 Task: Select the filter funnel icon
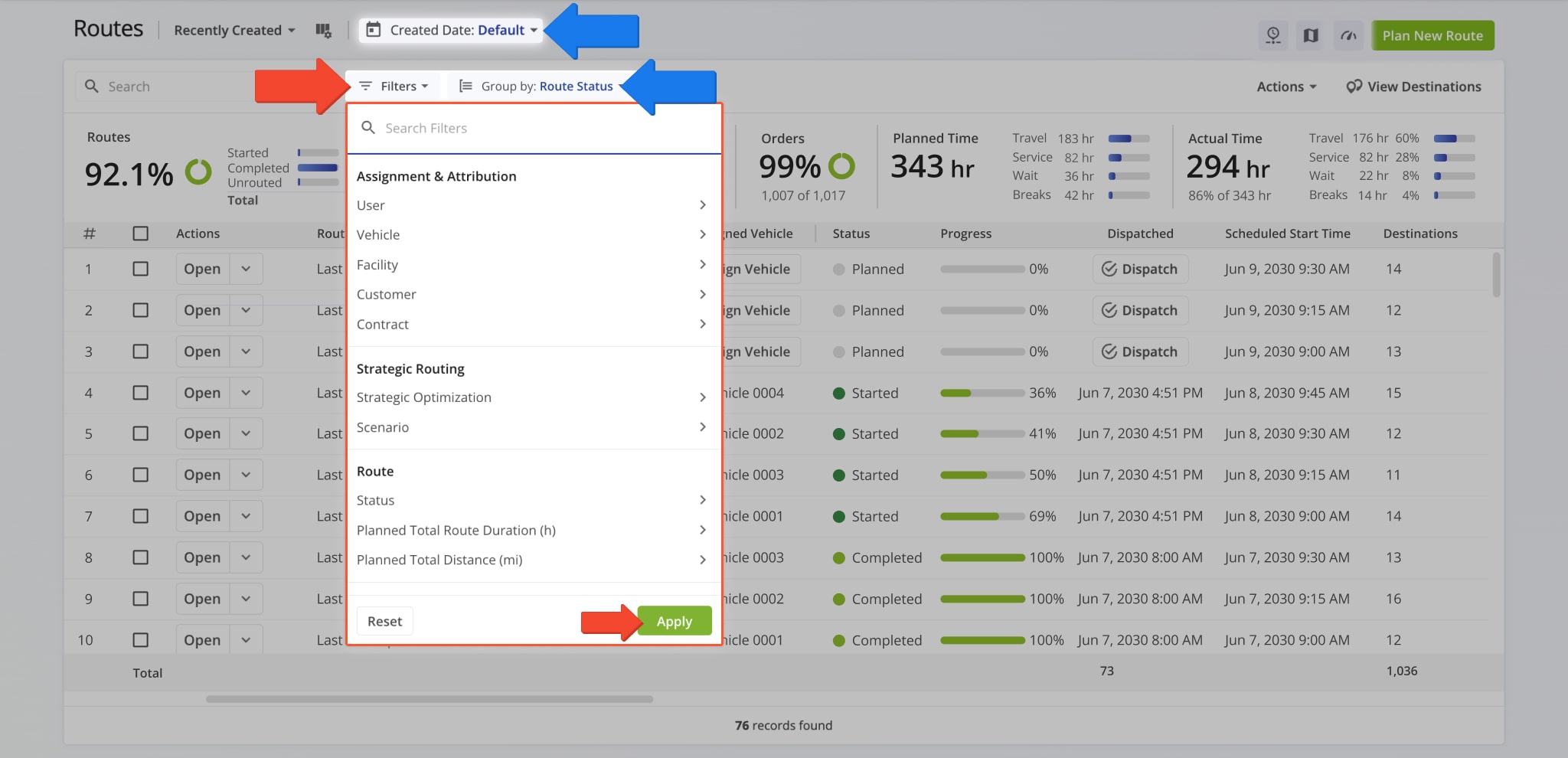click(x=365, y=86)
